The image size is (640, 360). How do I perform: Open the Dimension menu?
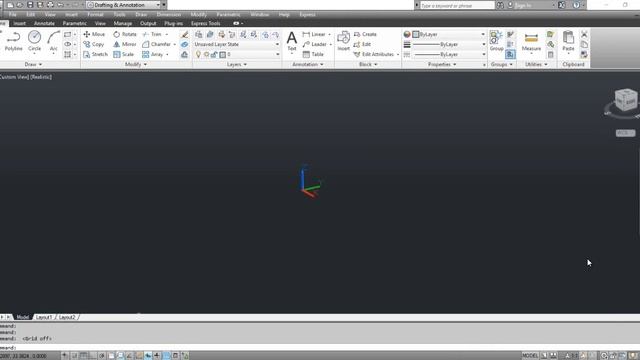click(x=169, y=14)
